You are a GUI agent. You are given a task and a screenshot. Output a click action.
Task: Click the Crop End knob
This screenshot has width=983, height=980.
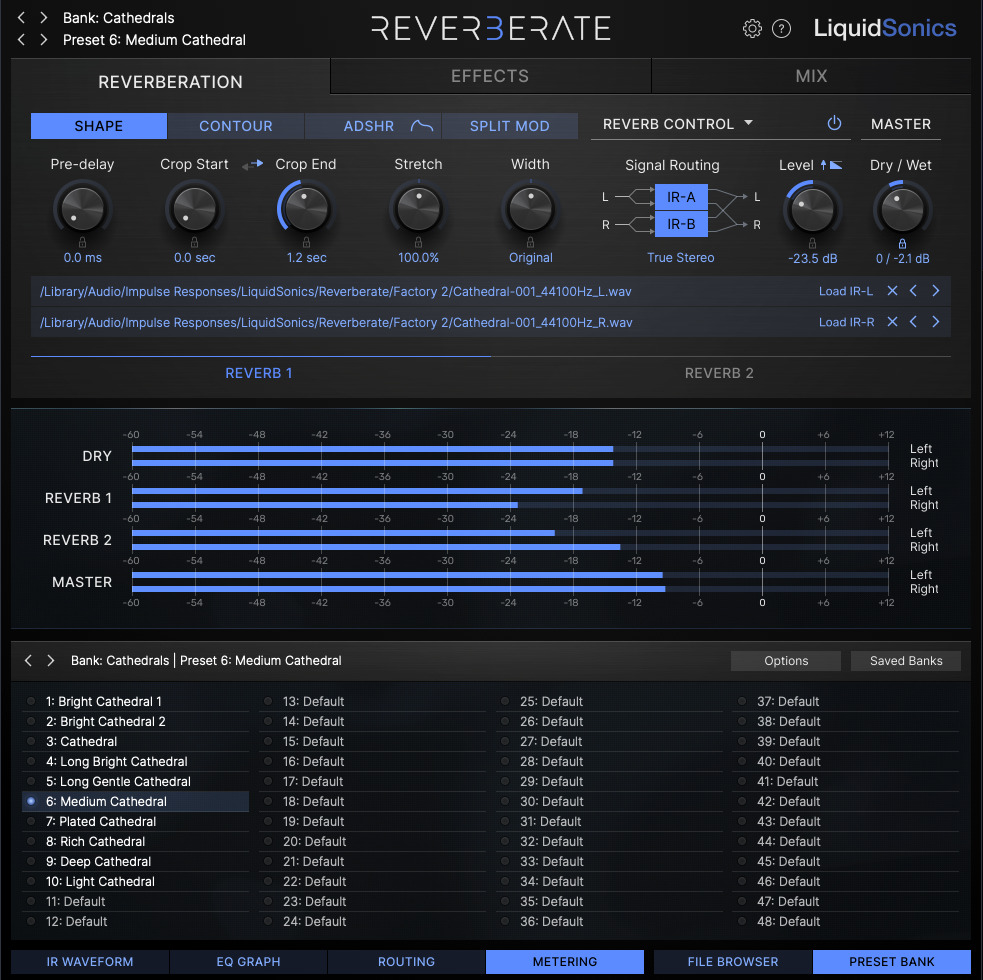(x=307, y=208)
